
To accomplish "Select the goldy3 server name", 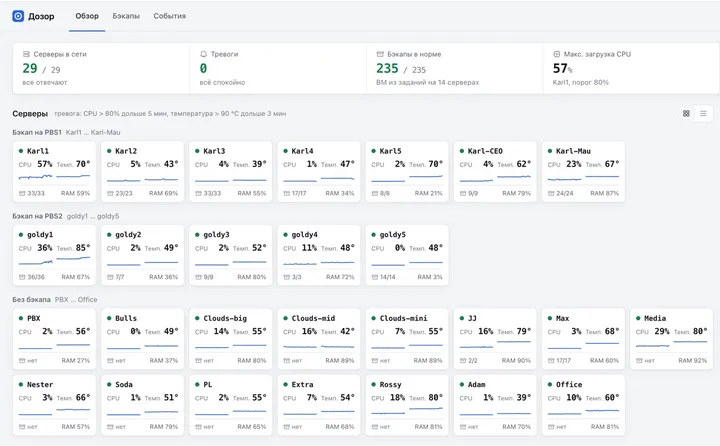I will pos(216,235).
